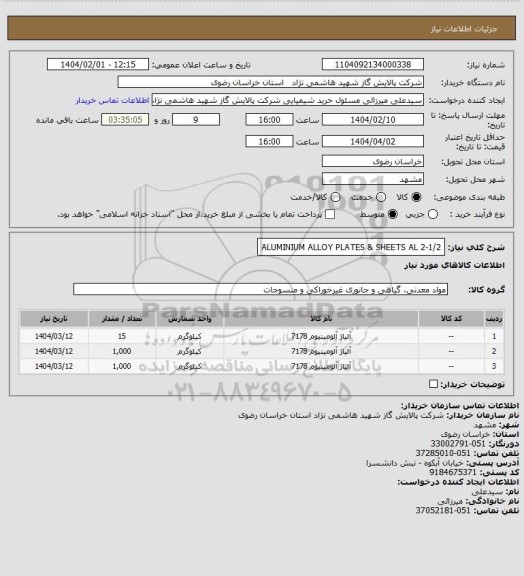Click the نام سازمان خریدار organization name text
Image resolution: width=524 pixels, height=576 pixels.
tap(341, 415)
